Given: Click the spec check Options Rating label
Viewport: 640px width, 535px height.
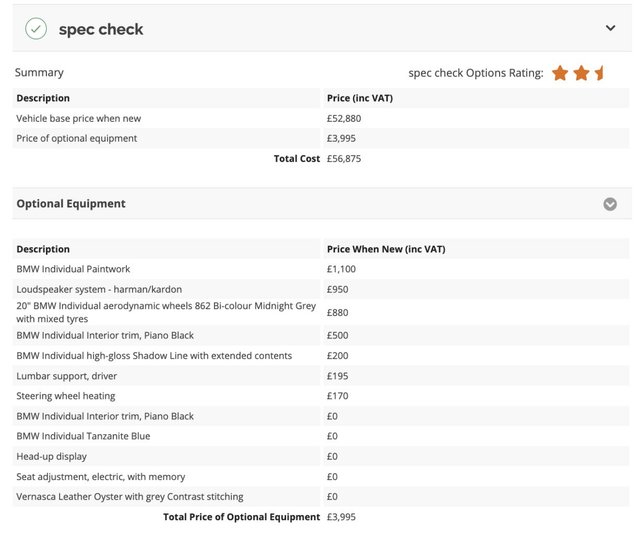Looking at the screenshot, I should pyautogui.click(x=475, y=73).
